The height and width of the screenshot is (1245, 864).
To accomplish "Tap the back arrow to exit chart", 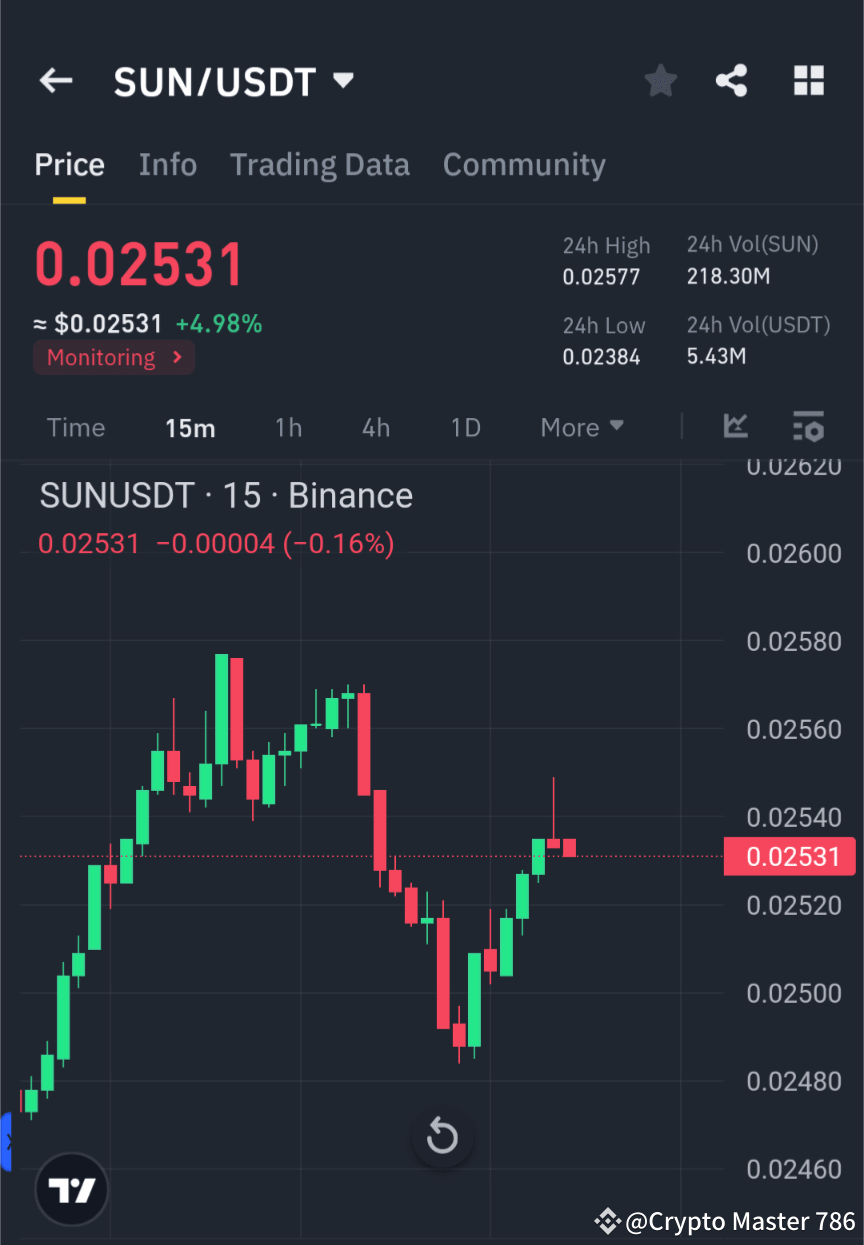I will coord(55,80).
